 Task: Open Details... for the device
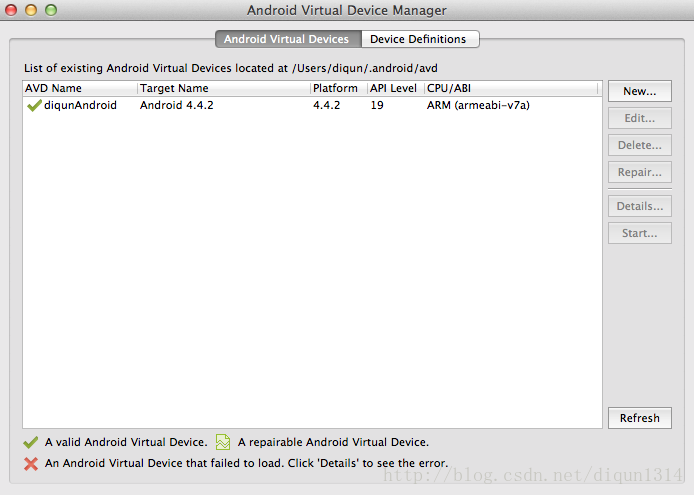tap(640, 206)
